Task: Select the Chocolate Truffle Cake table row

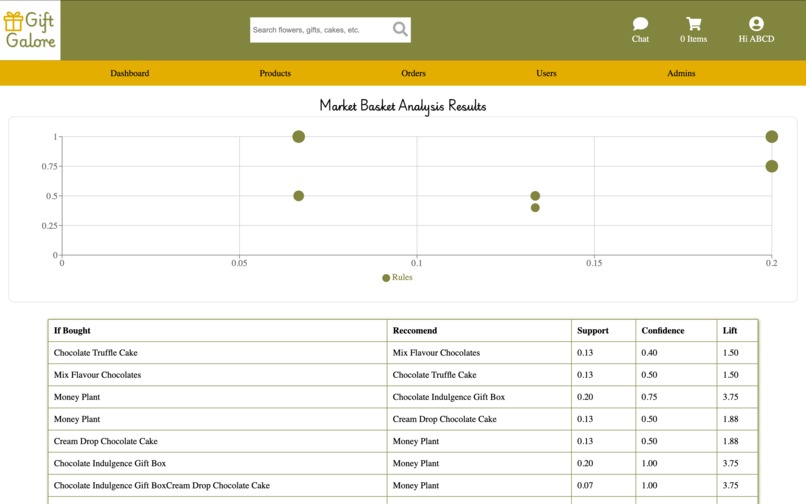Action: tap(403, 353)
